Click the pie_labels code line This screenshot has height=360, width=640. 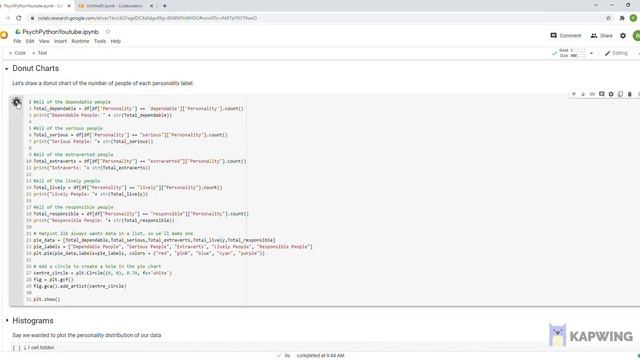coord(173,247)
